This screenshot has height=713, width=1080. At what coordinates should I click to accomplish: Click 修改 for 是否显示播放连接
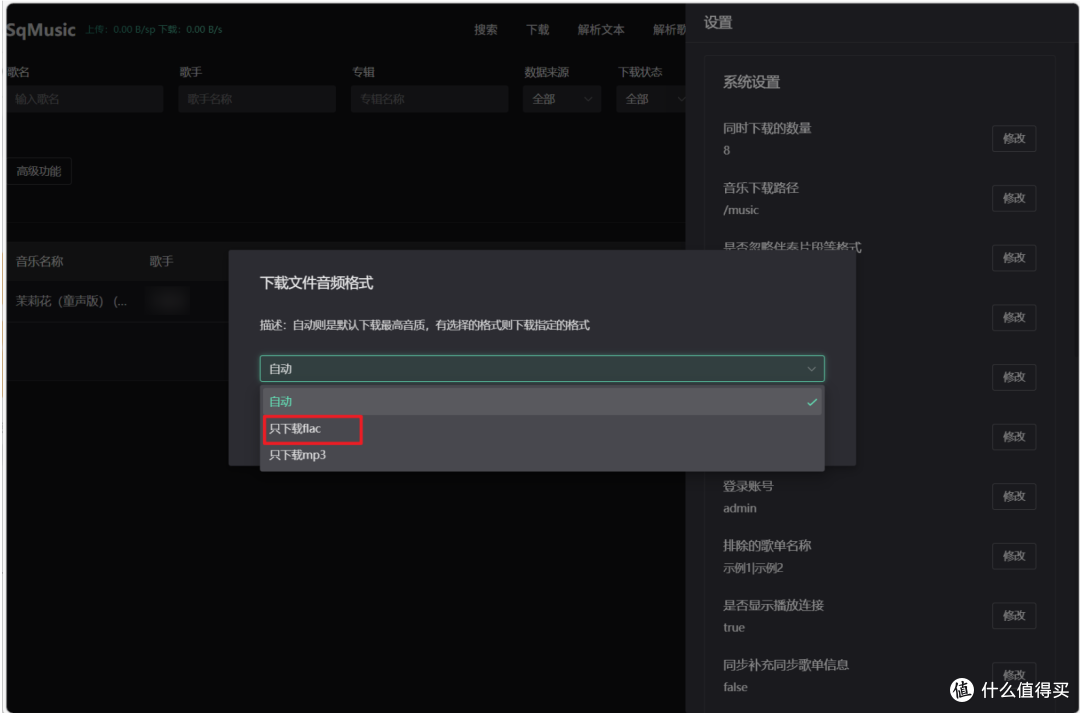[1014, 616]
